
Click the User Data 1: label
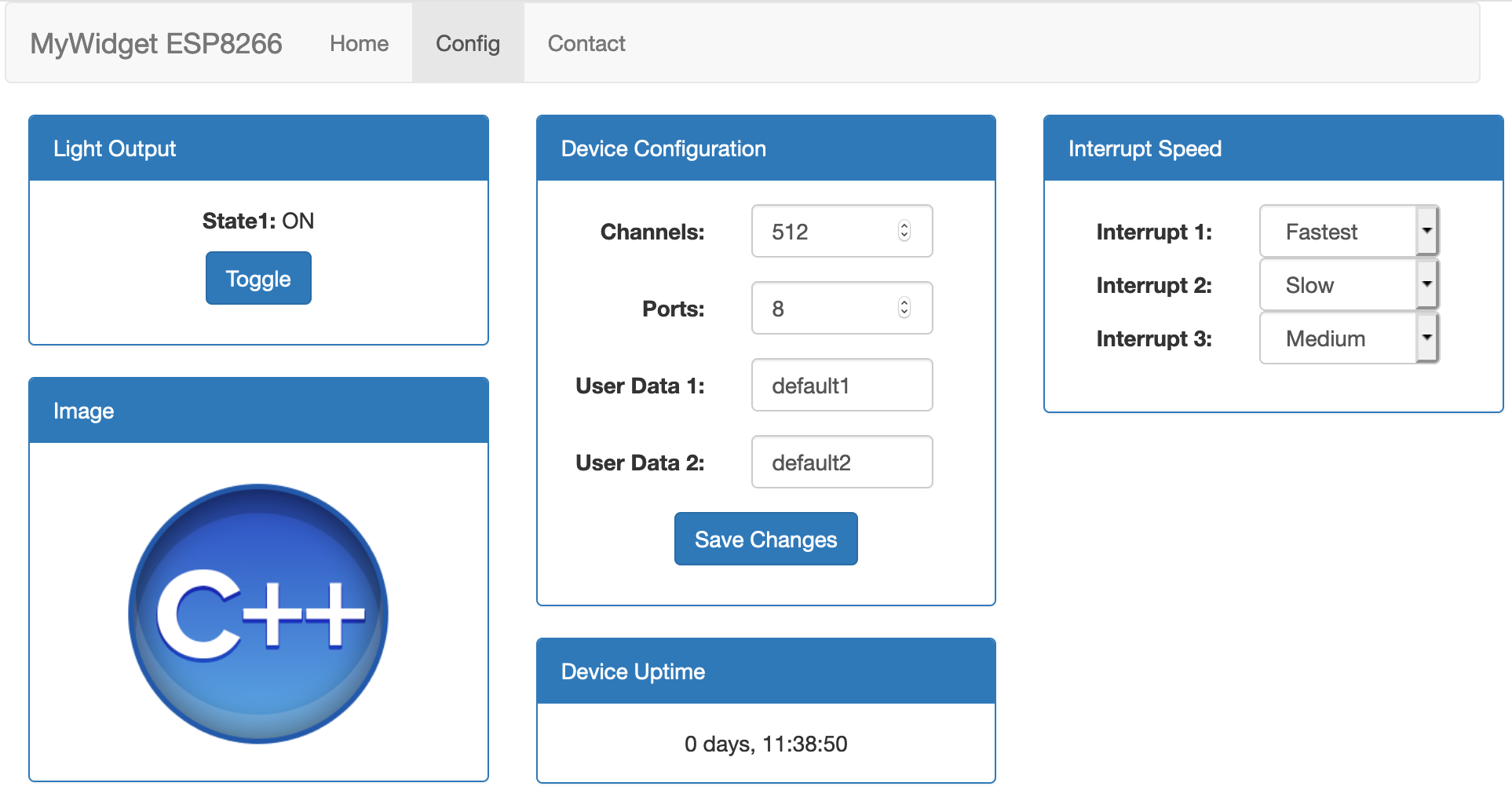tap(640, 386)
